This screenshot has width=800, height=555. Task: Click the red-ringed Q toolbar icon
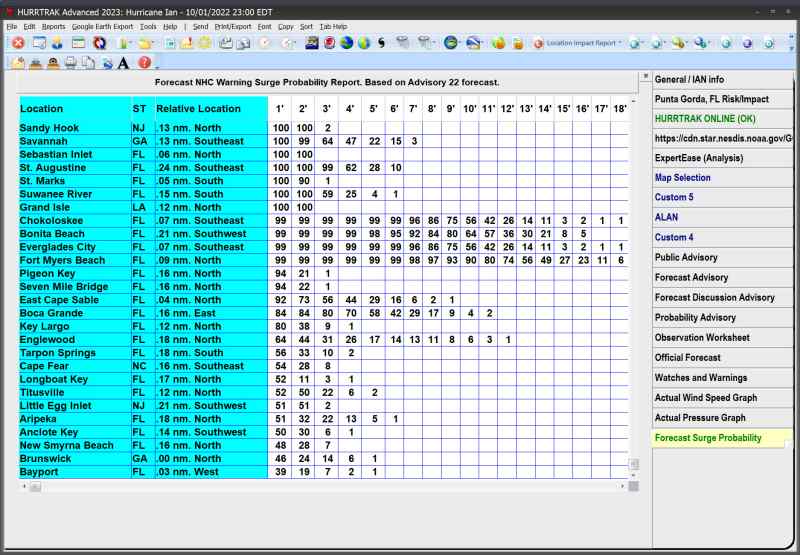[x=99, y=43]
